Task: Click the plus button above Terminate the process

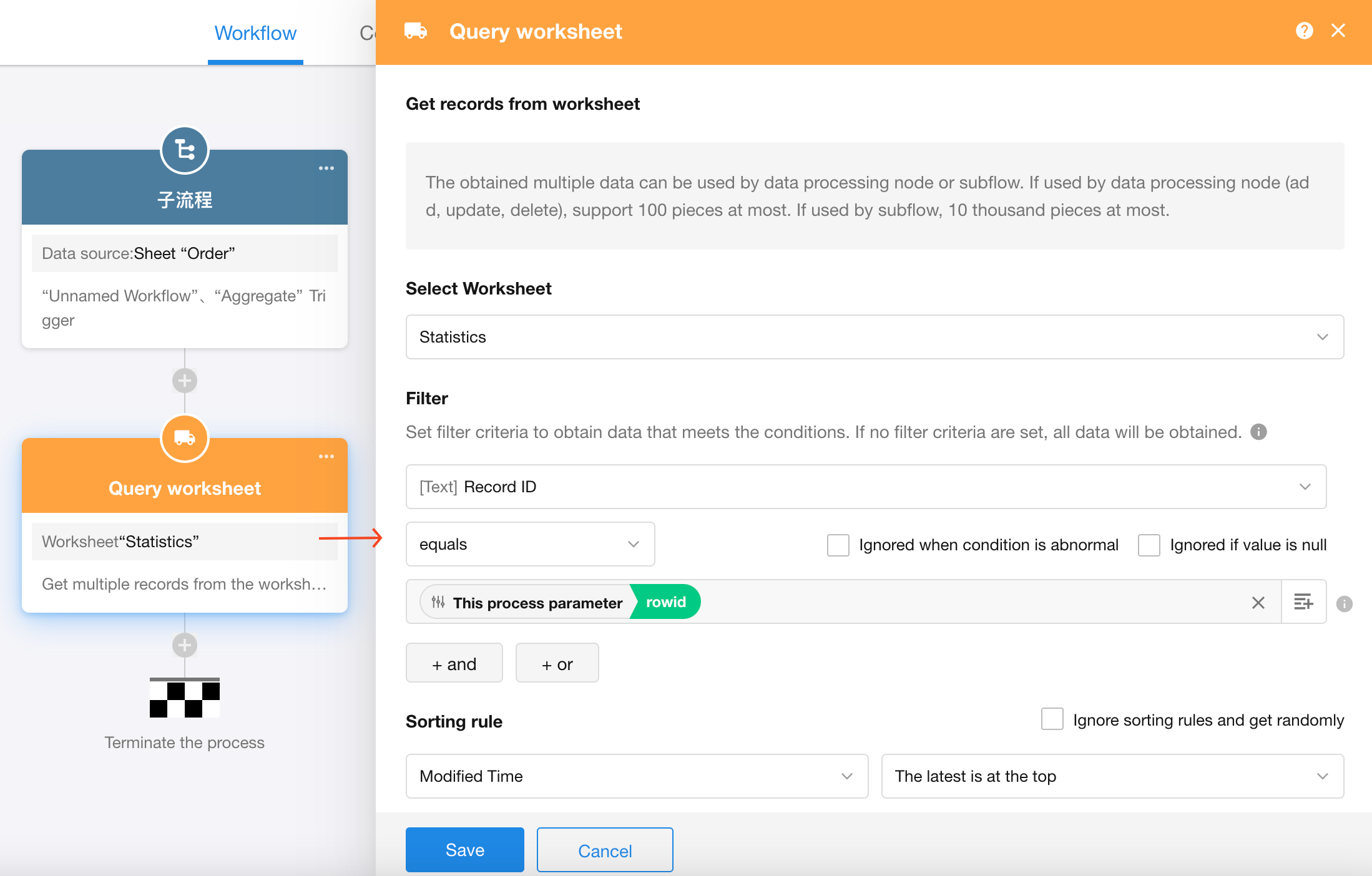Action: tap(185, 645)
